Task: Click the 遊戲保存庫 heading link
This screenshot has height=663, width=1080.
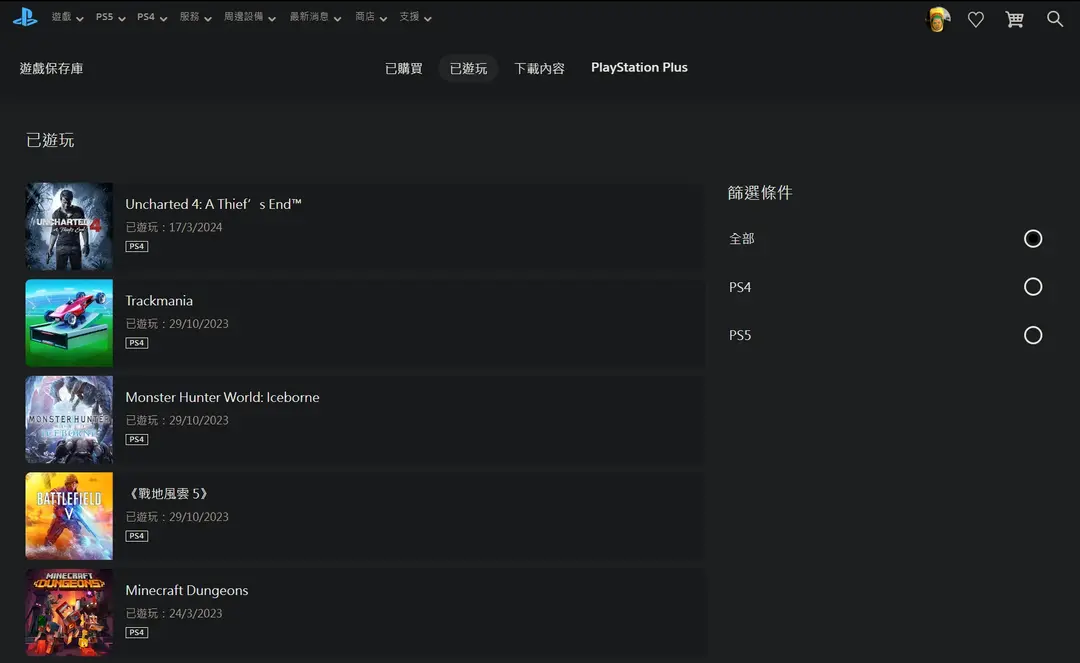Action: pos(51,68)
